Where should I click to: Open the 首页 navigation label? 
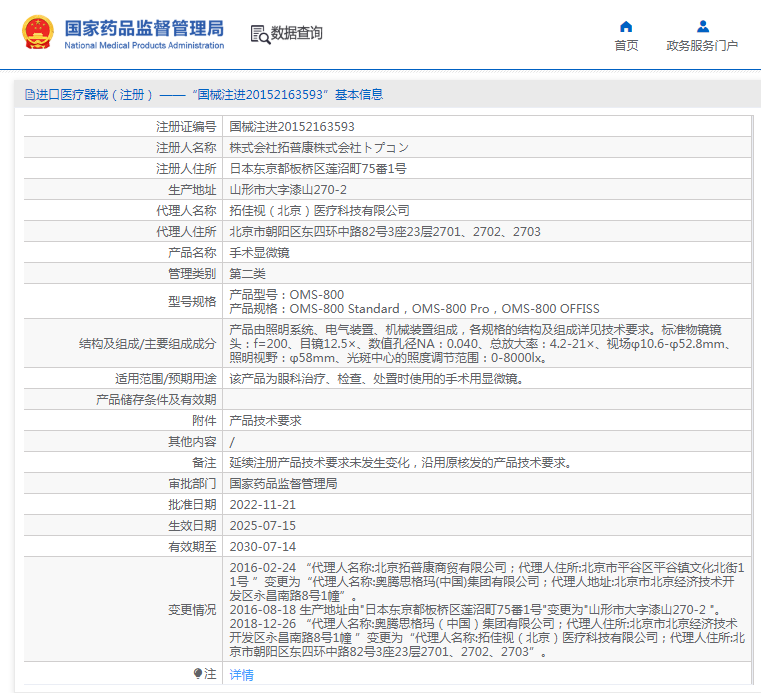(x=626, y=46)
